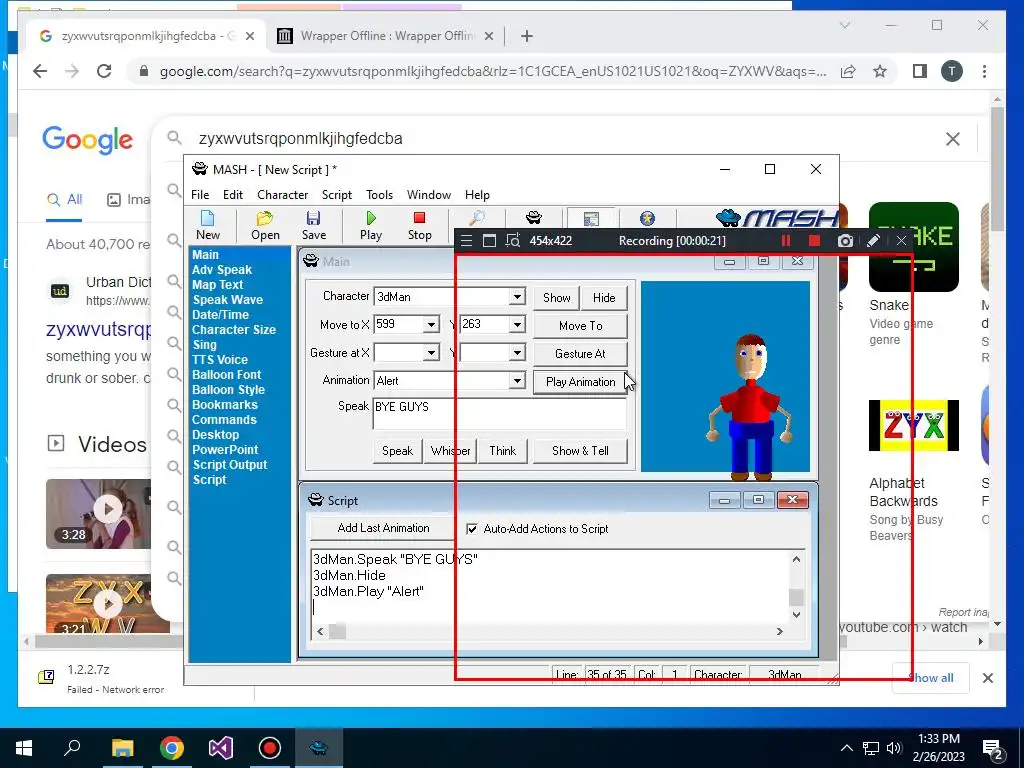
Task: Open the Window menu in MASH
Action: pyautogui.click(x=428, y=195)
